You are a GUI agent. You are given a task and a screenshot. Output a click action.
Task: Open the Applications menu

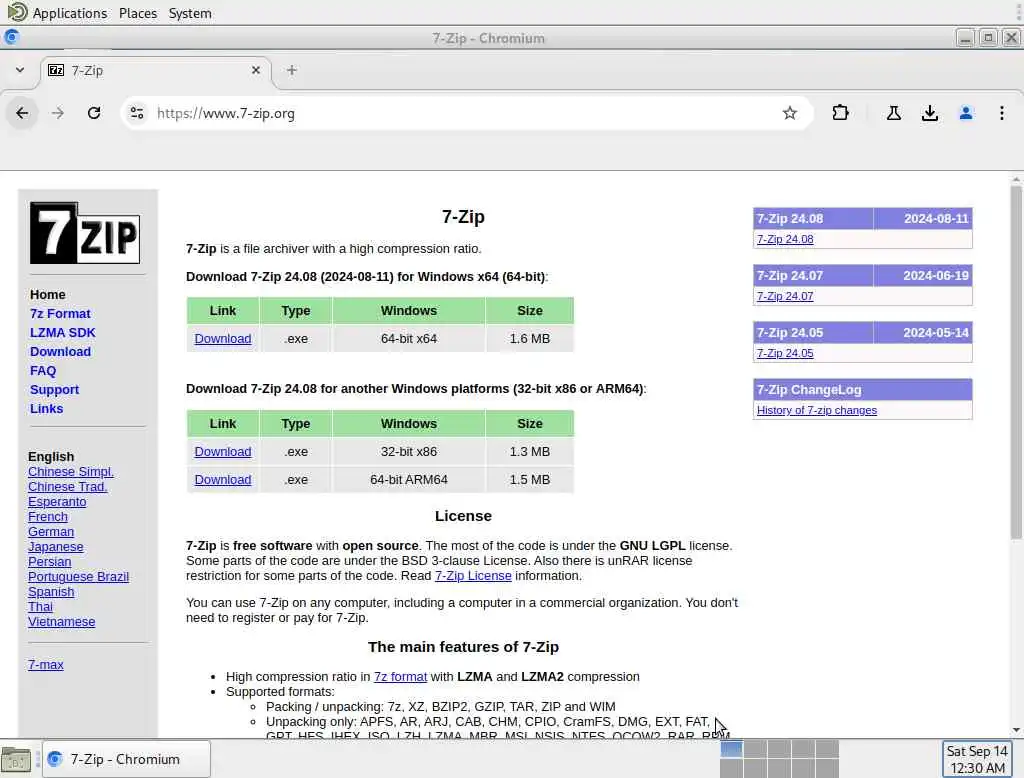(69, 13)
